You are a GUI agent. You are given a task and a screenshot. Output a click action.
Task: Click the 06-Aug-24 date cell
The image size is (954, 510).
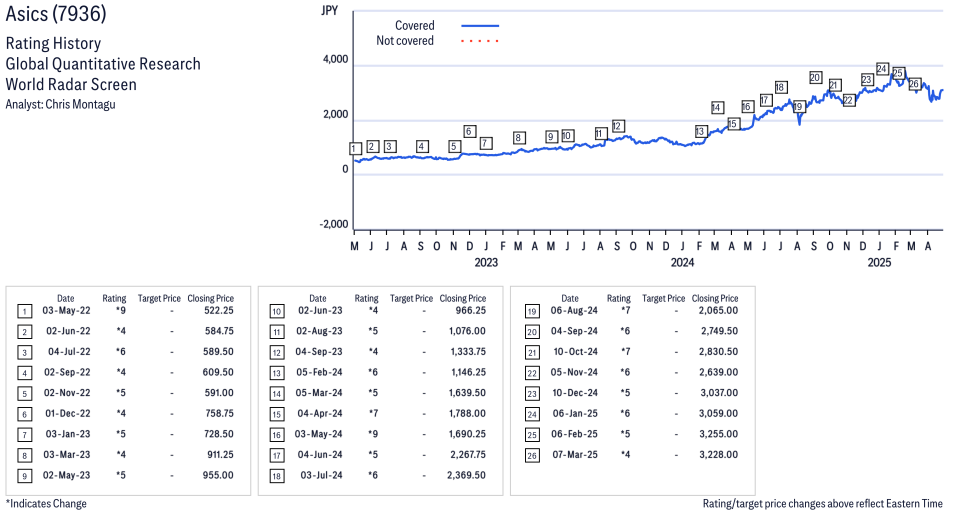(574, 310)
